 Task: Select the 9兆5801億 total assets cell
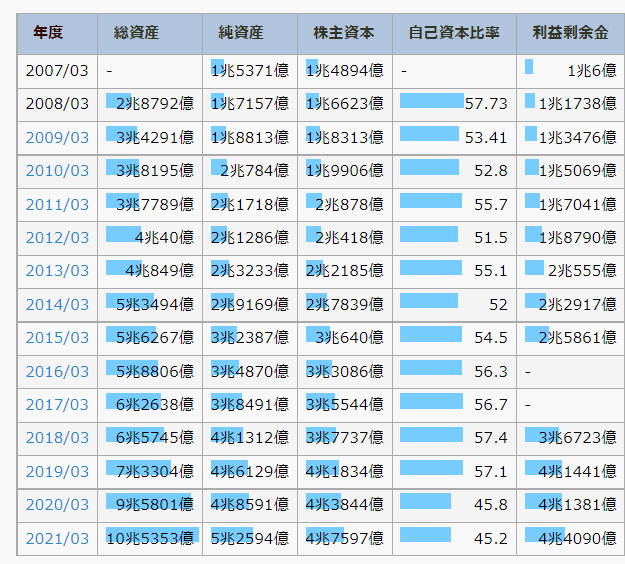[150, 505]
